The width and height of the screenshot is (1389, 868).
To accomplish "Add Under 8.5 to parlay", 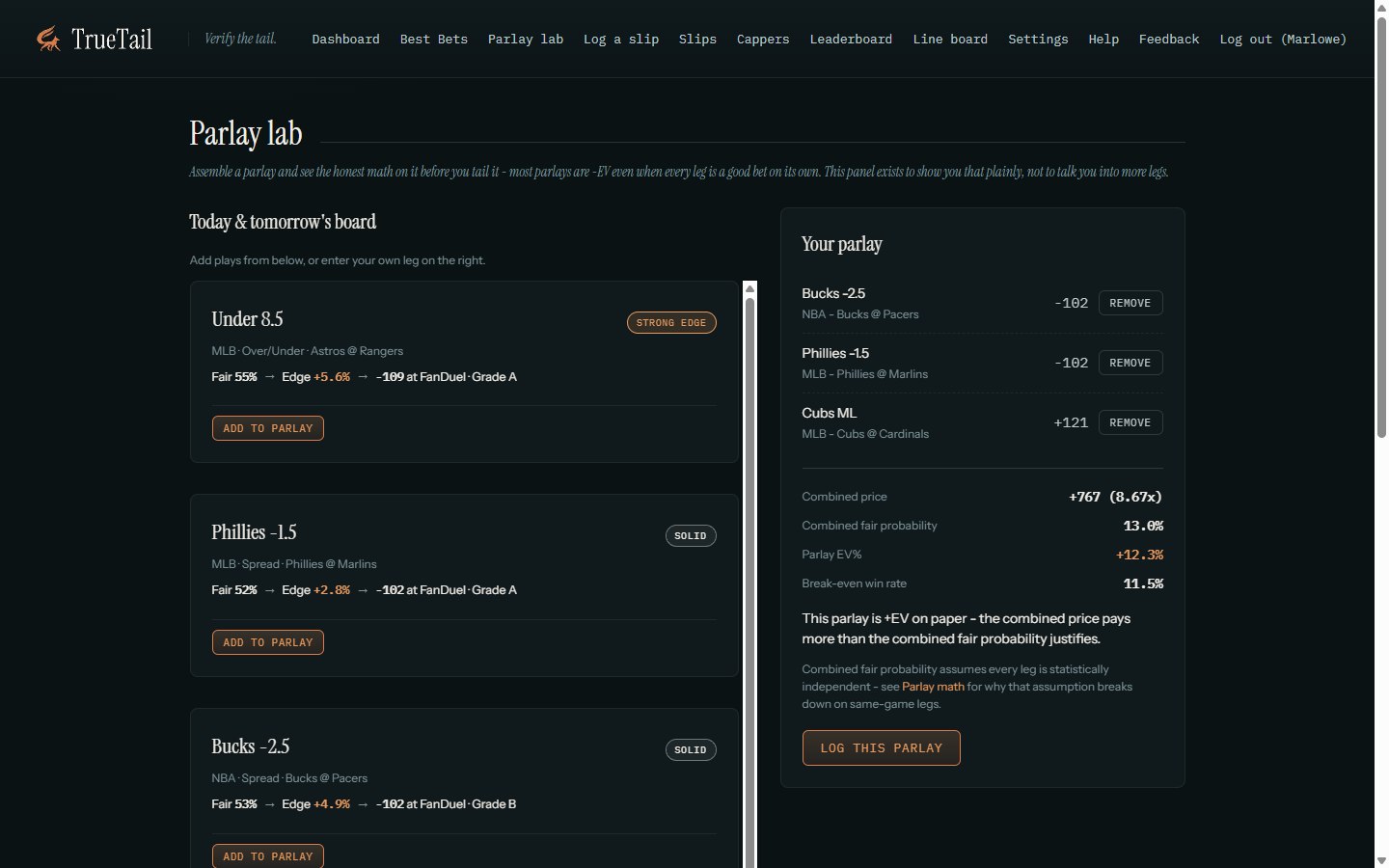I will 268,428.
